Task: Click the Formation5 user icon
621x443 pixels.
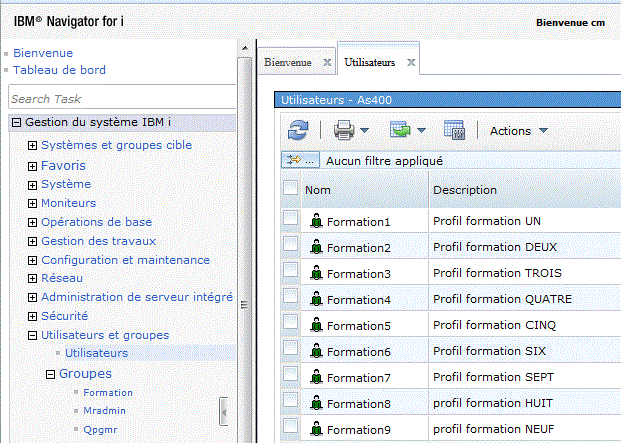Action: click(x=316, y=325)
